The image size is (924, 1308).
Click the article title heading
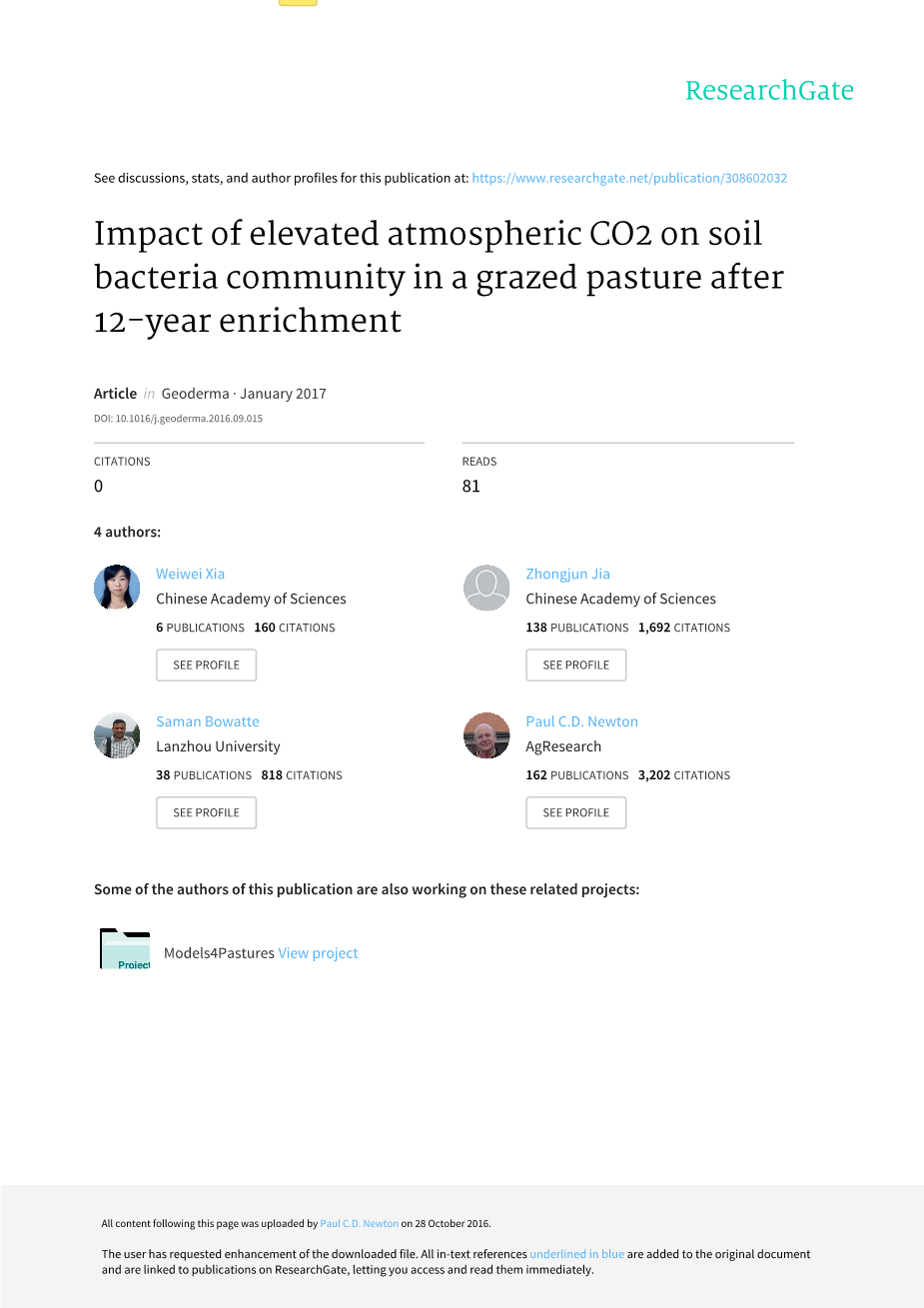pos(439,277)
